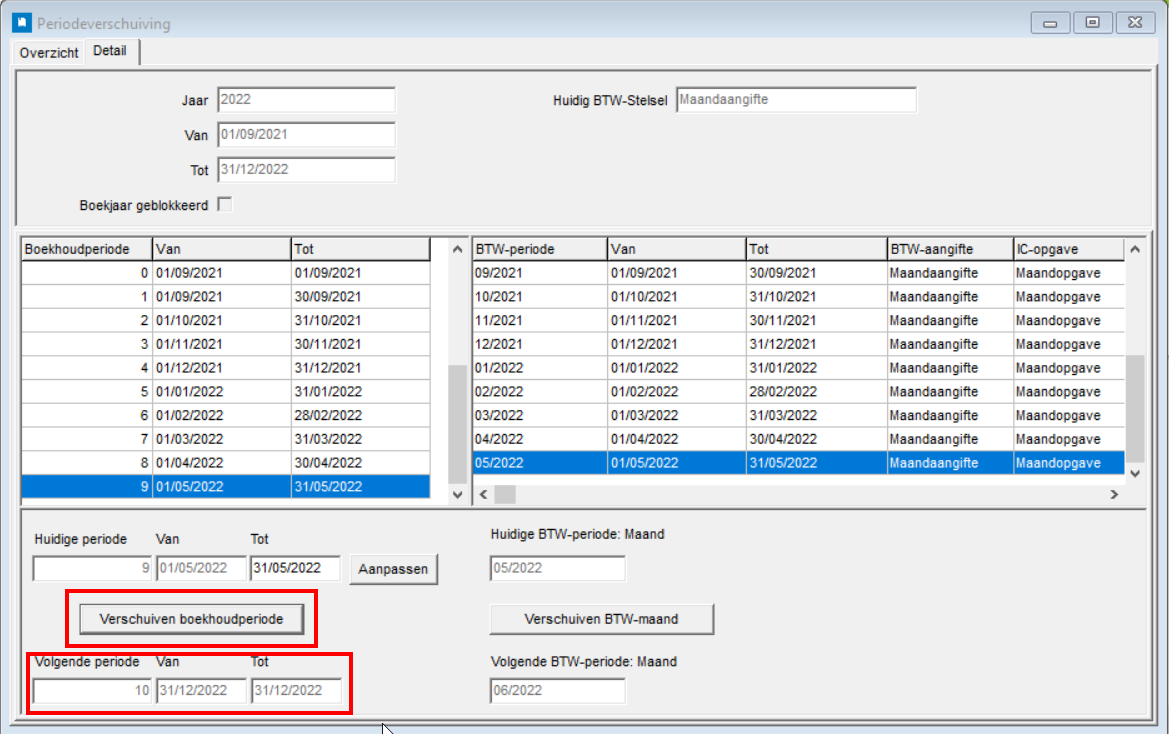1169x734 pixels.
Task: Click the Periodeverschuiving window title icon
Action: pyautogui.click(x=20, y=22)
